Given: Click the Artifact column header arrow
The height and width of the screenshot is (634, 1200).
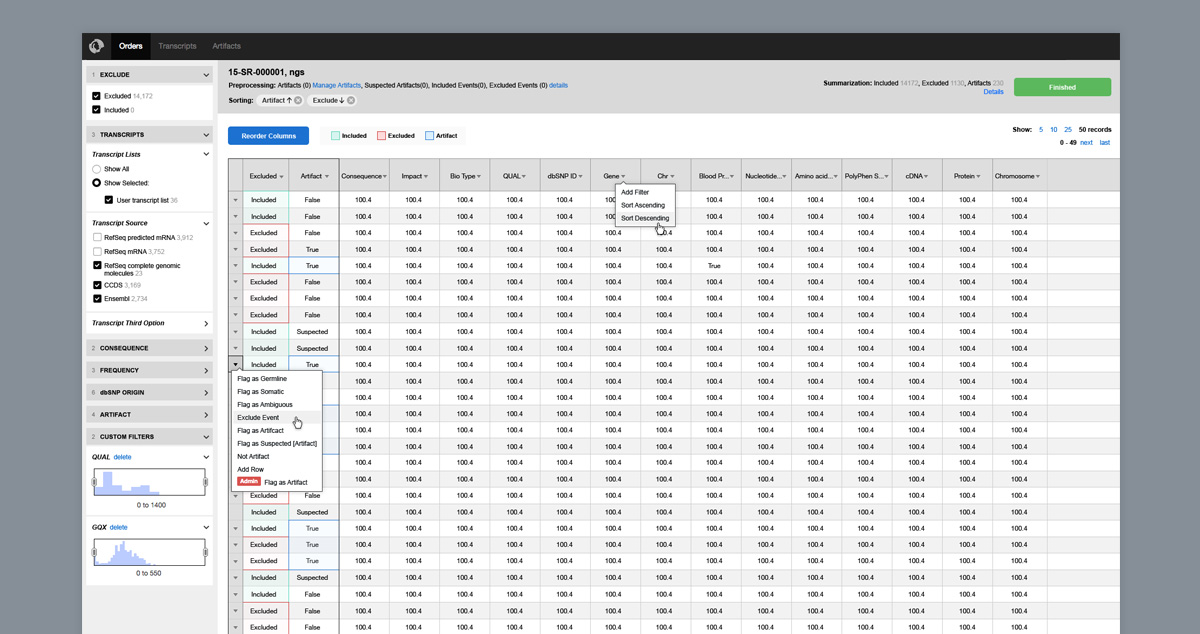Looking at the screenshot, I should click(x=329, y=177).
